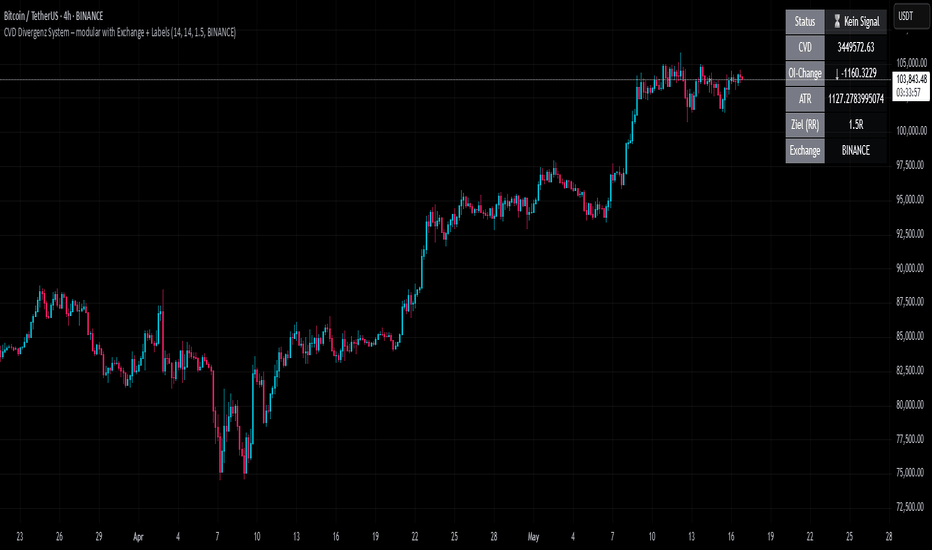Click the ATR value 1127.2783995074

click(x=856, y=99)
